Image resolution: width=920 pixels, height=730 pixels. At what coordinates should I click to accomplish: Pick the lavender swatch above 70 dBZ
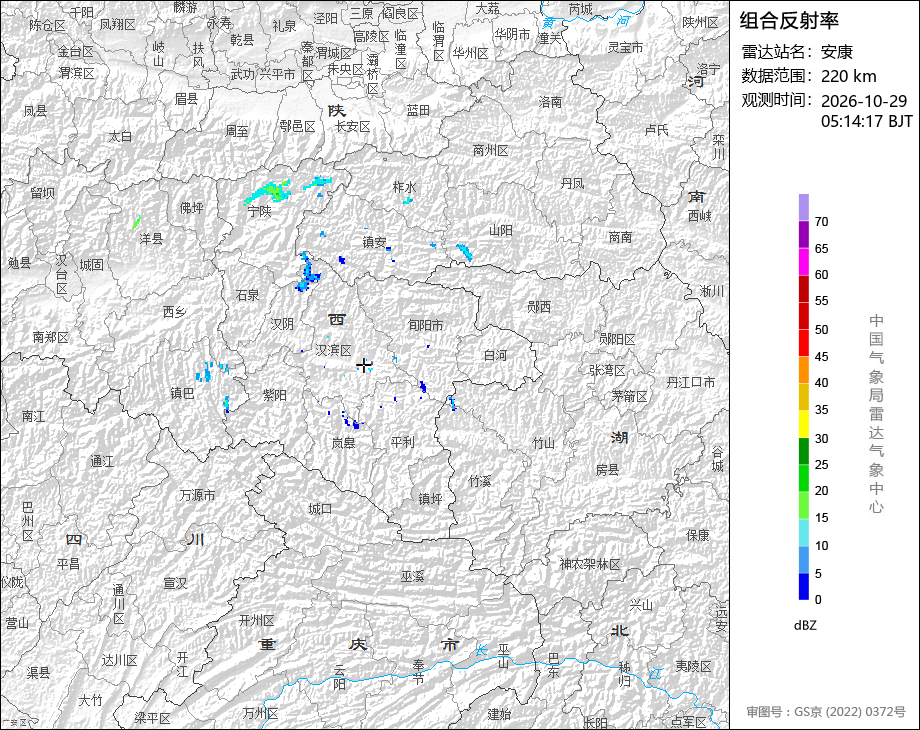[x=804, y=207]
